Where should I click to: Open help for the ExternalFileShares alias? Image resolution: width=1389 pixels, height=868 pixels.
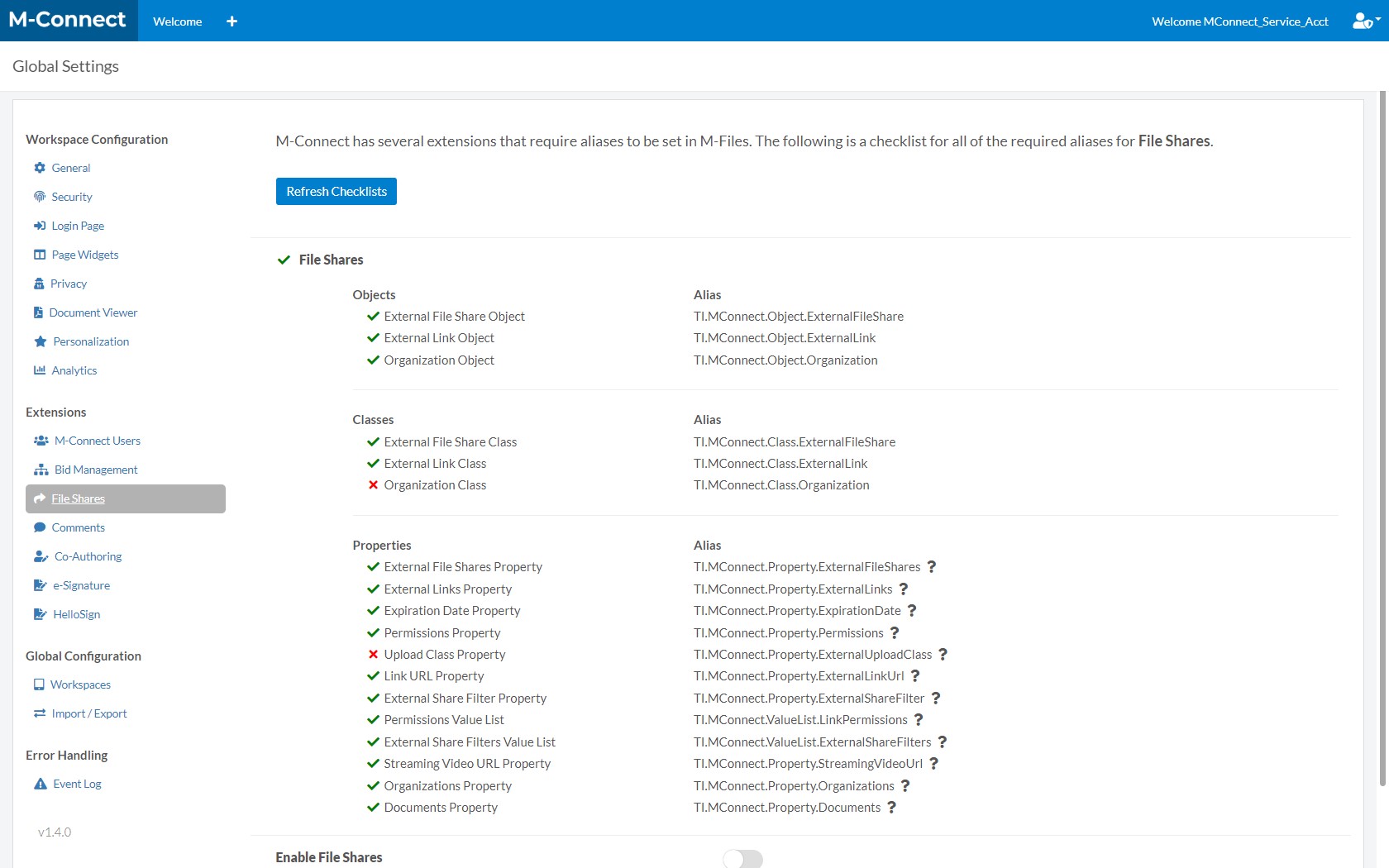point(932,567)
